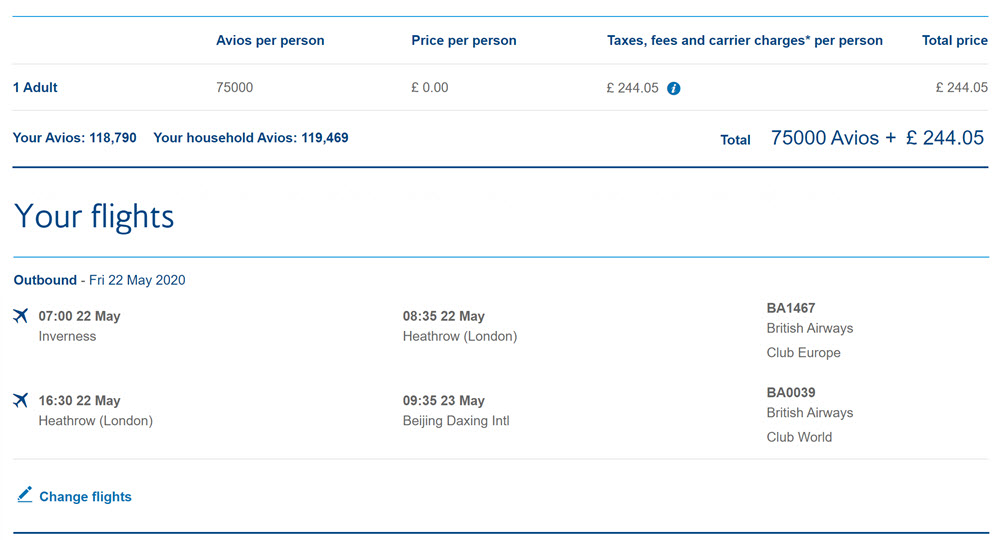Image resolution: width=1000 pixels, height=540 pixels.
Task: Click the Heathrow departure plane icon
Action: [x=20, y=400]
